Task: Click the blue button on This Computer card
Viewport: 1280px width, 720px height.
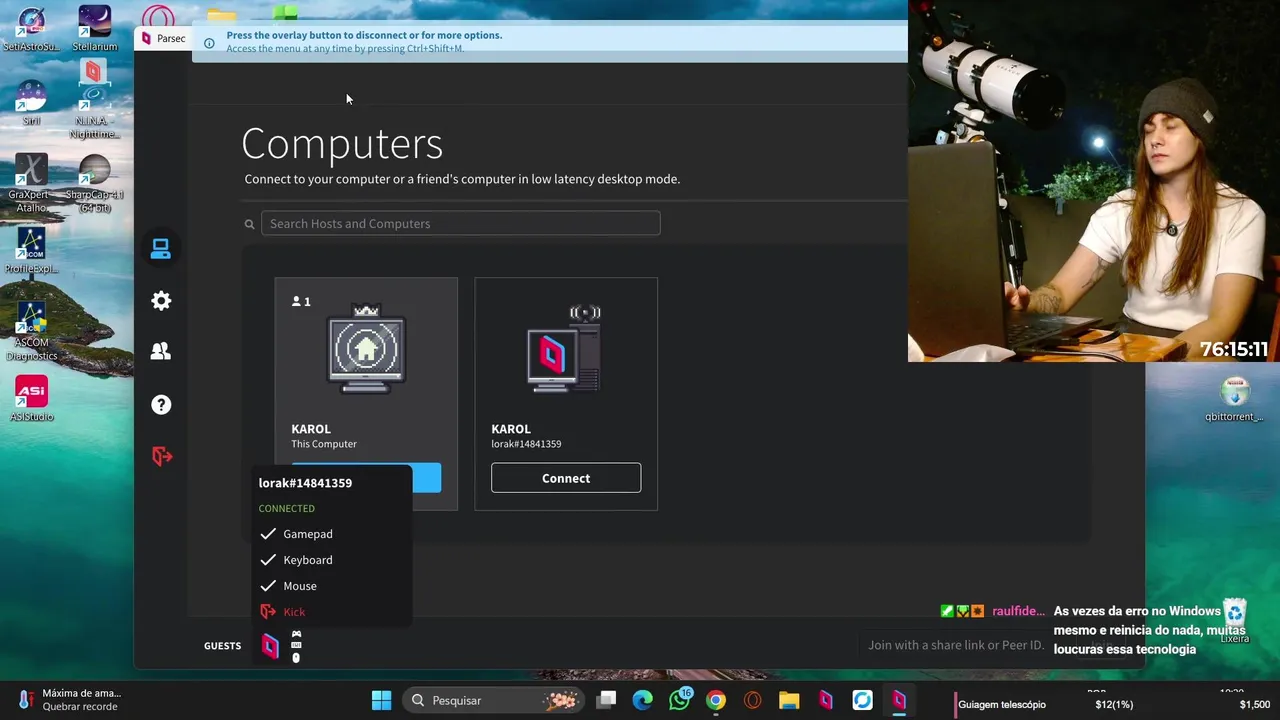Action: 426,478
